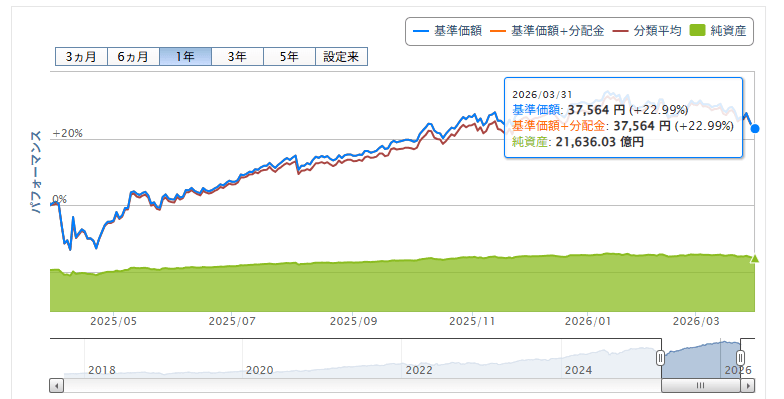This screenshot has width=784, height=399.
Task: Click the 2022 label in navigator
Action: tap(419, 370)
